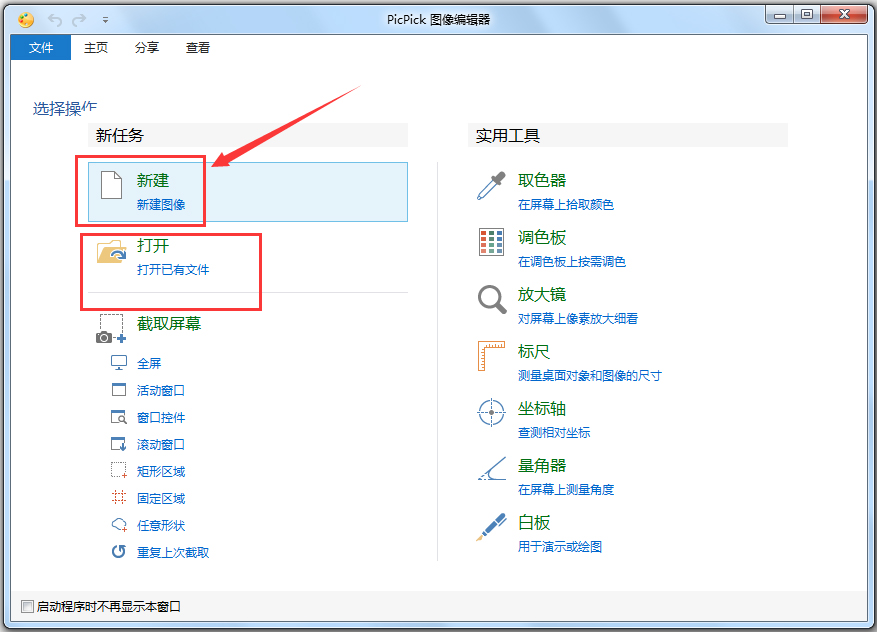Screen dimensions: 877x632
Task: Click the camera icon beside 截取屏幕
Action: pyautogui.click(x=111, y=329)
